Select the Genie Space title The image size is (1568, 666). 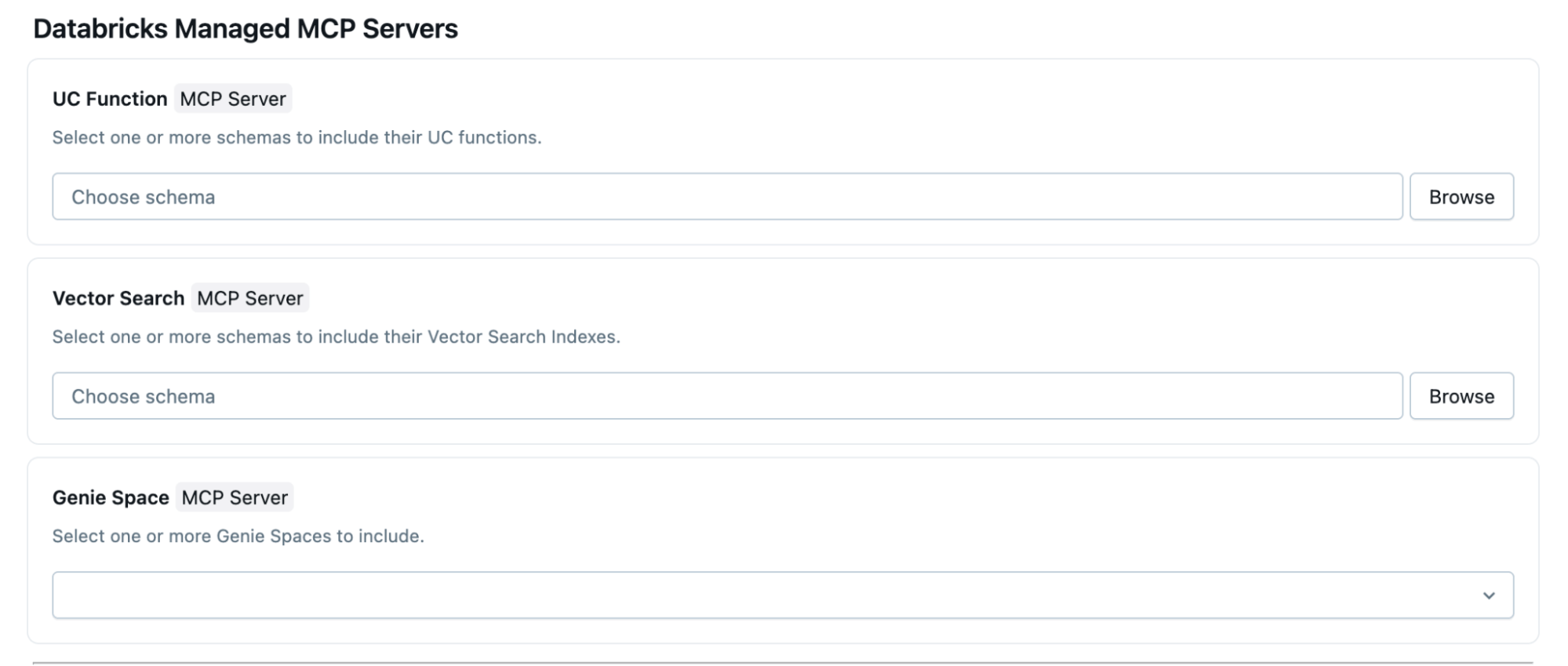tap(111, 497)
